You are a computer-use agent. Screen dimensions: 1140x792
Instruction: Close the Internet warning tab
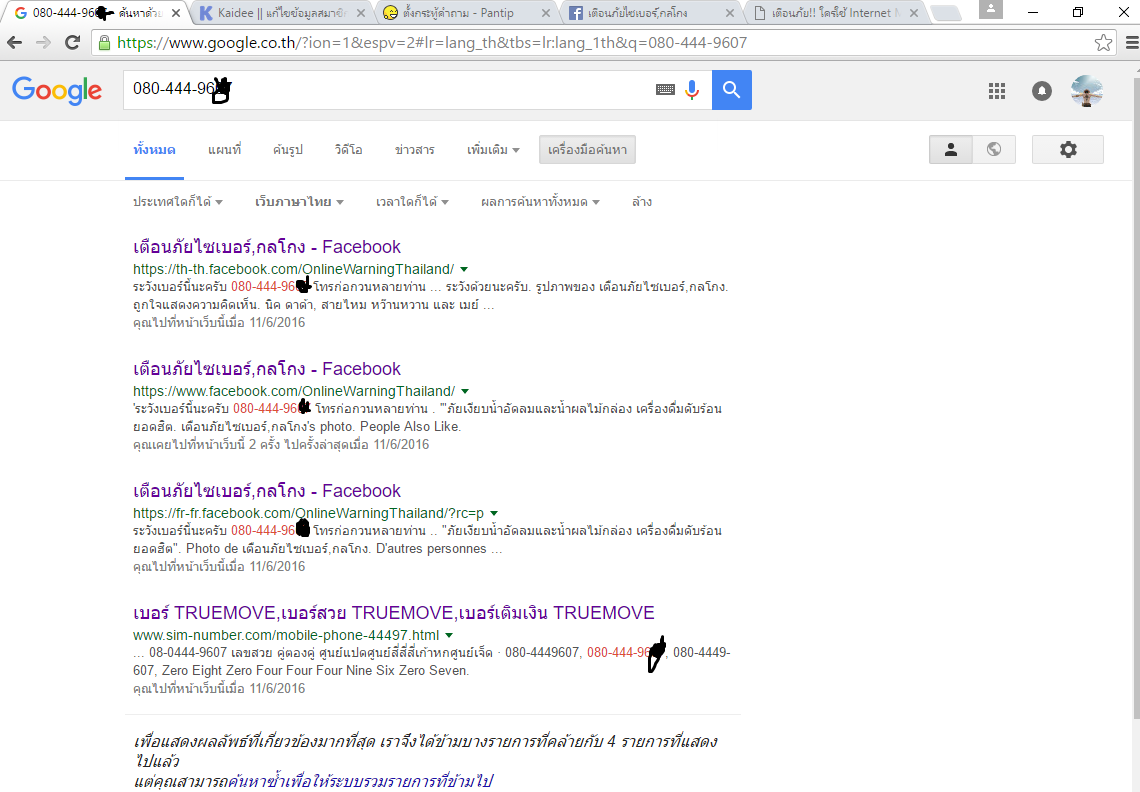[x=914, y=13]
